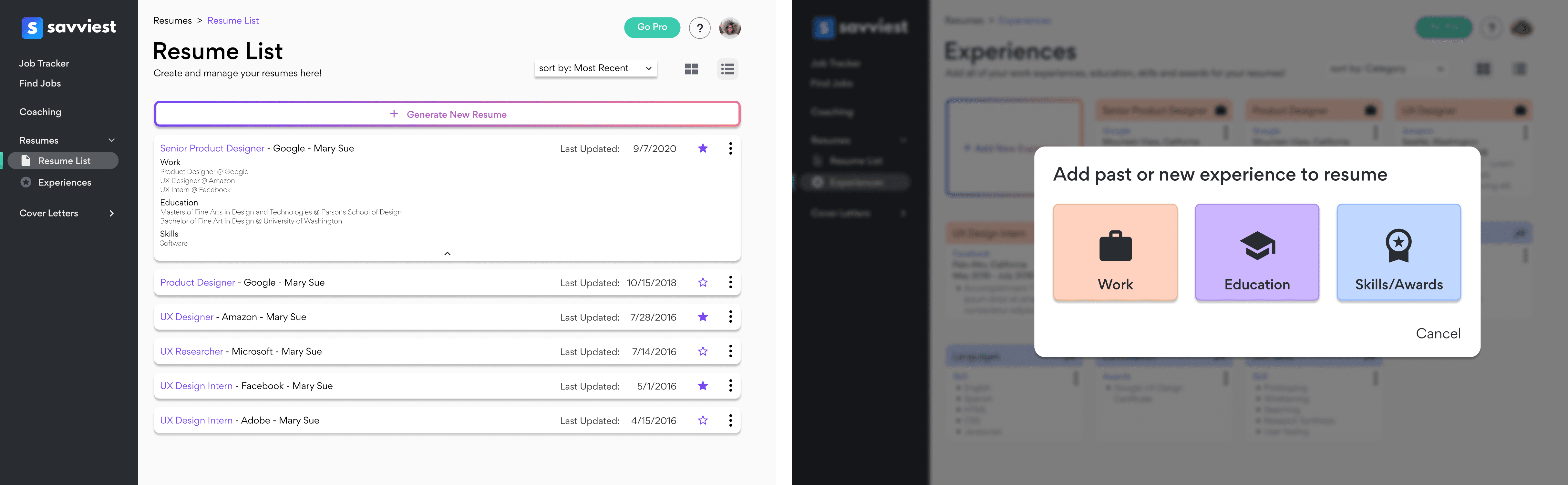
Task: Go to Job Tracker in sidebar
Action: [44, 63]
